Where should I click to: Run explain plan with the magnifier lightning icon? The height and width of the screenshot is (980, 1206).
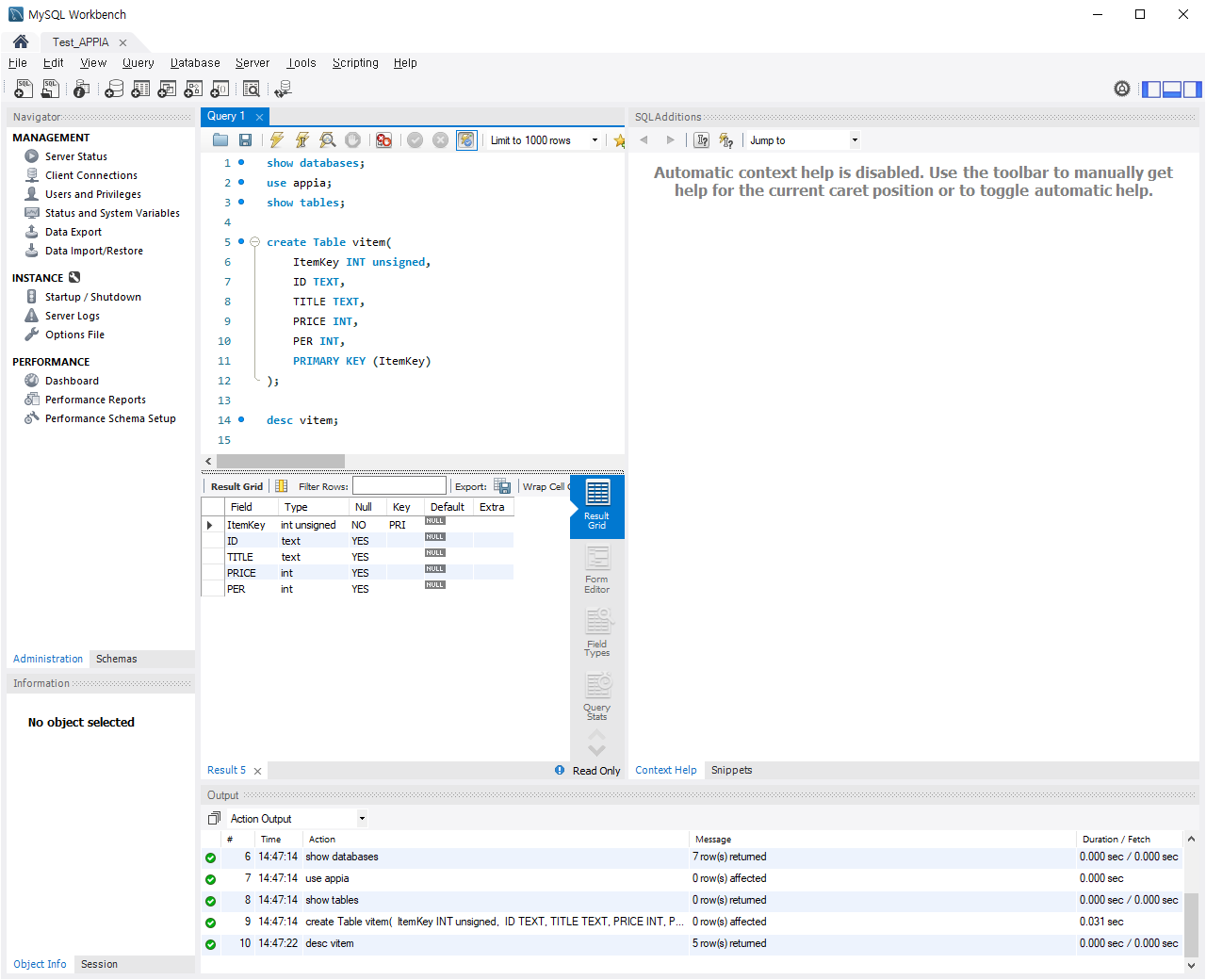pos(328,140)
